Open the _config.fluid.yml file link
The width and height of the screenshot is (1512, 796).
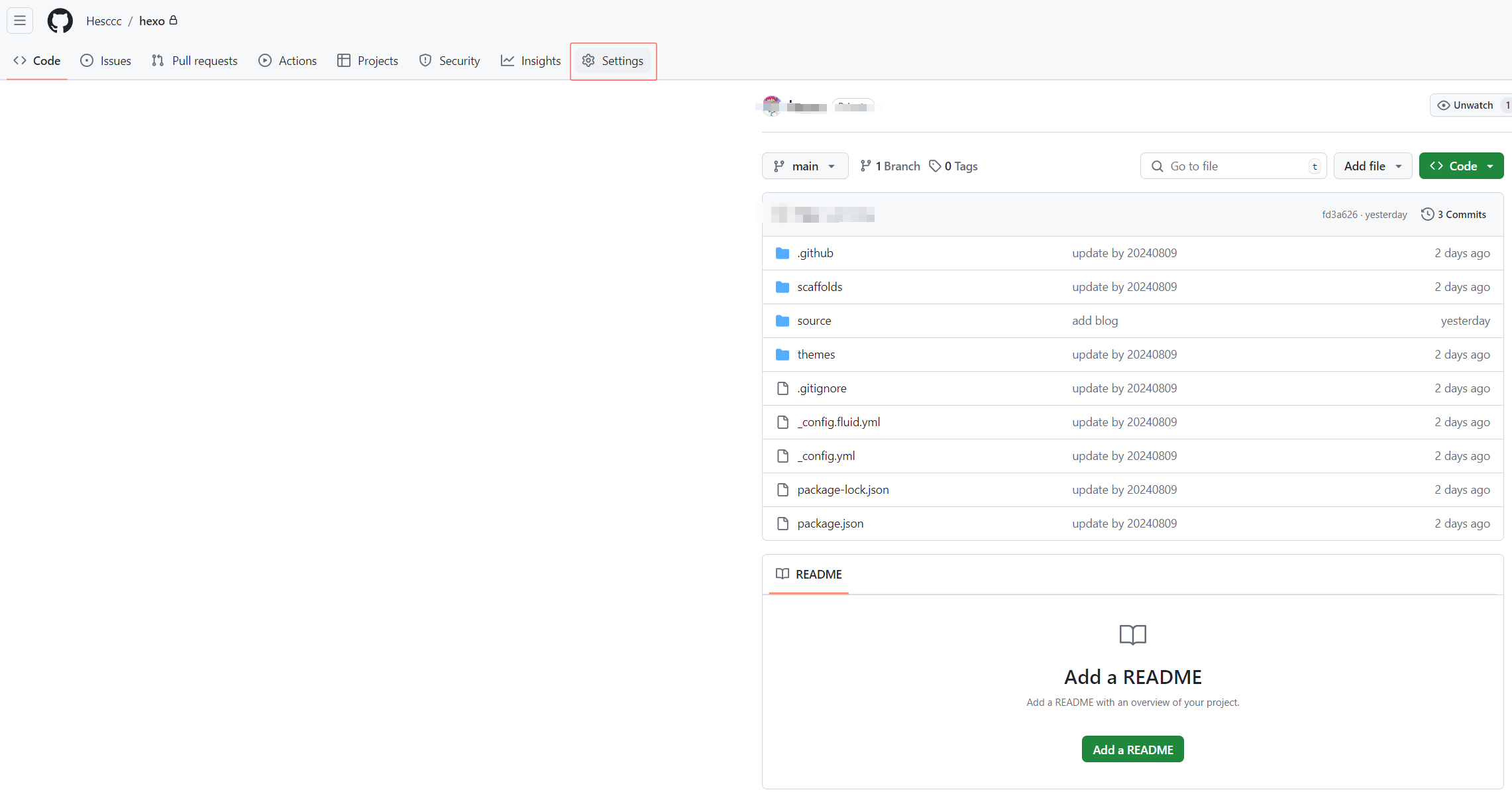(838, 422)
